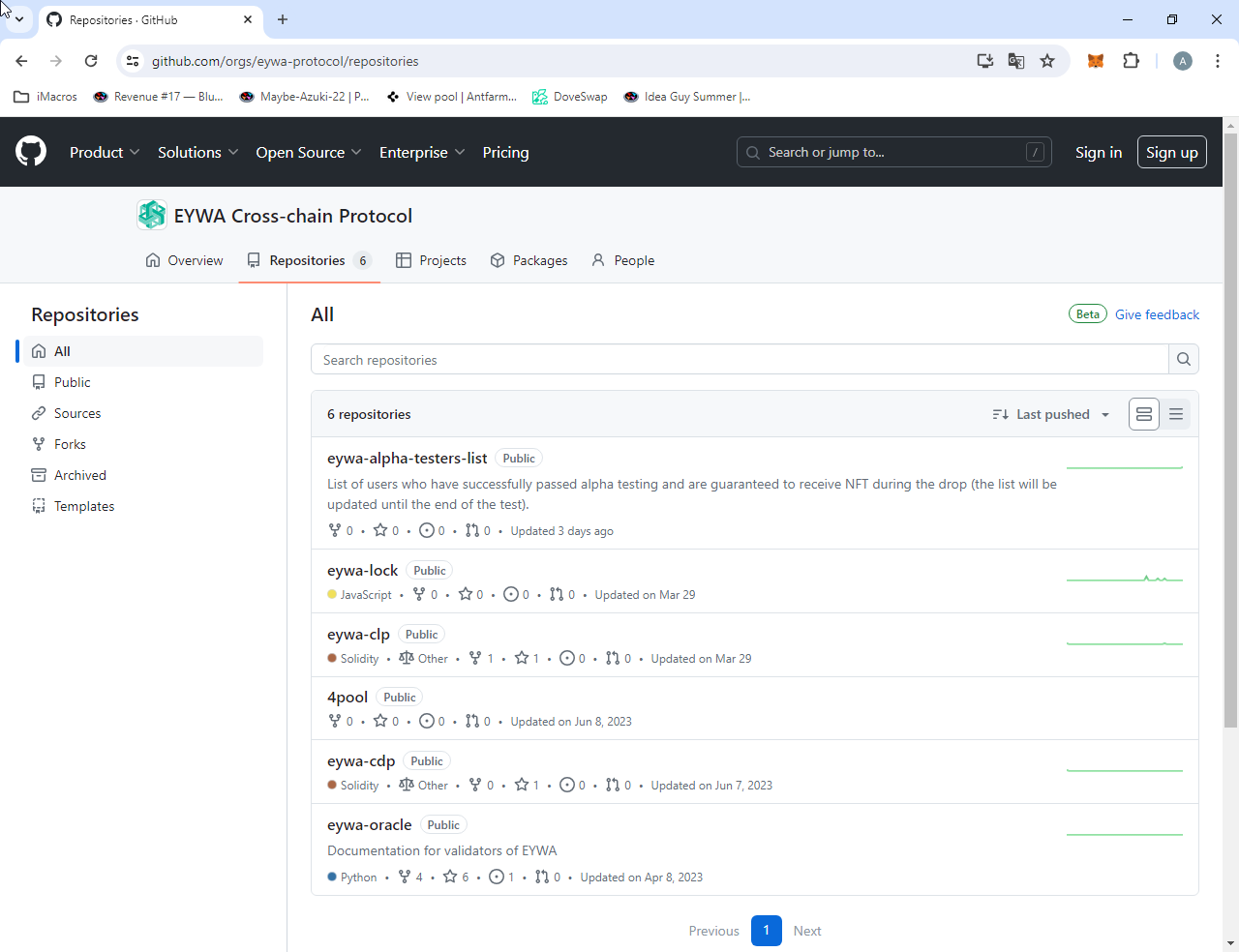Click the translate page icon

(x=1016, y=61)
